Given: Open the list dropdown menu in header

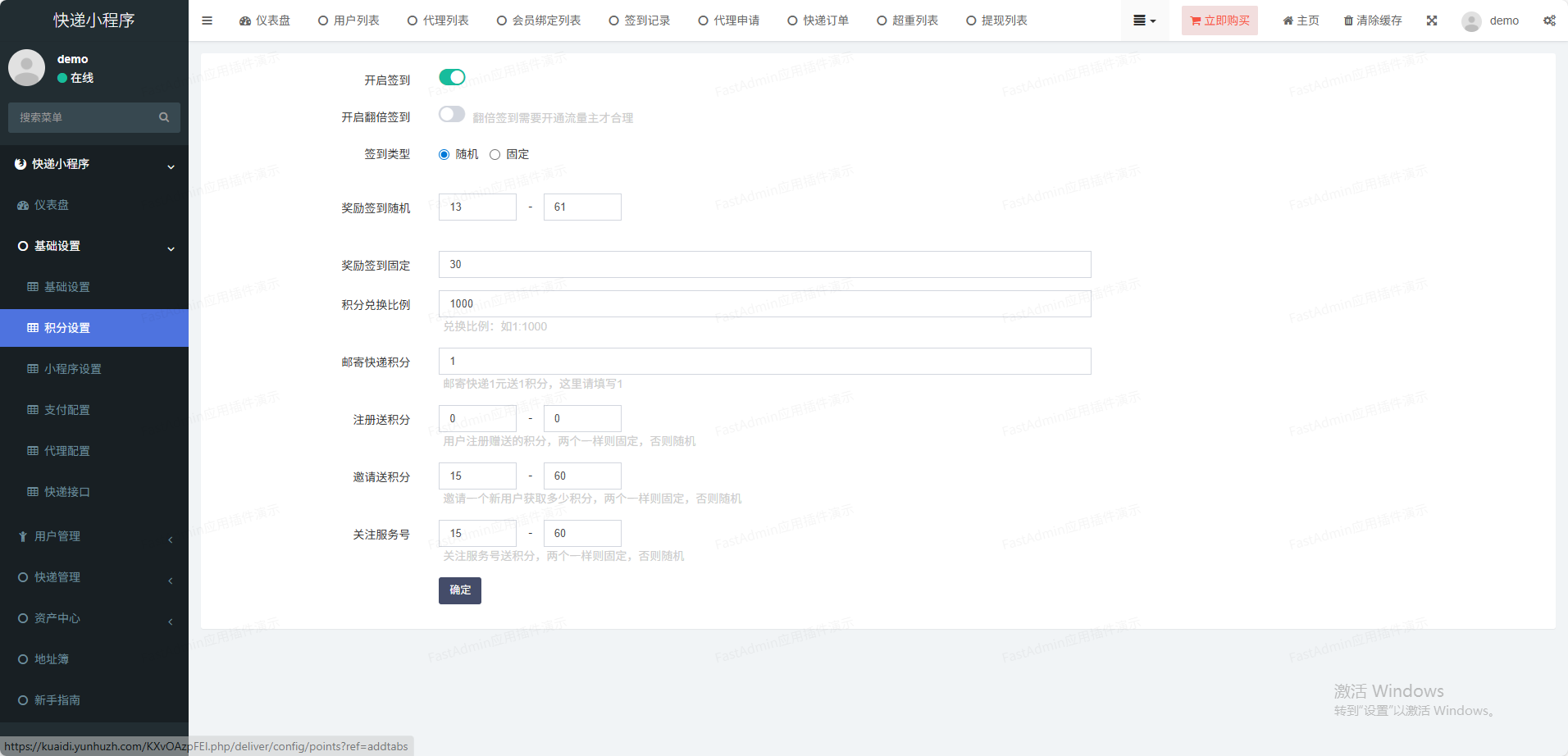Looking at the screenshot, I should pyautogui.click(x=1144, y=20).
